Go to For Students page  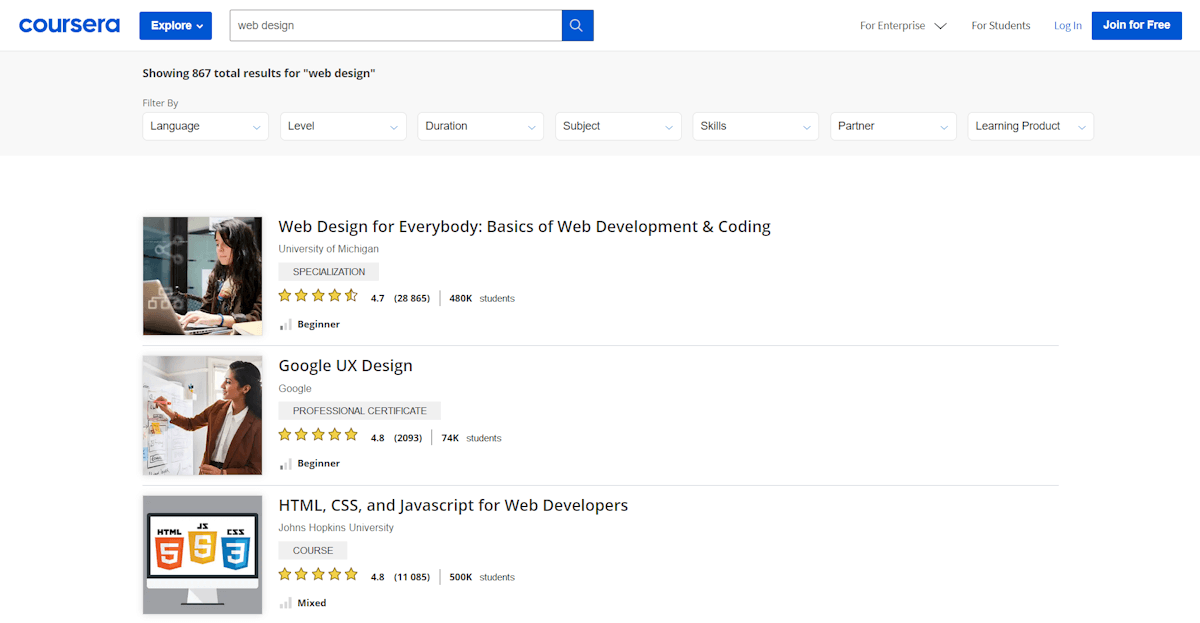[x=1001, y=26]
